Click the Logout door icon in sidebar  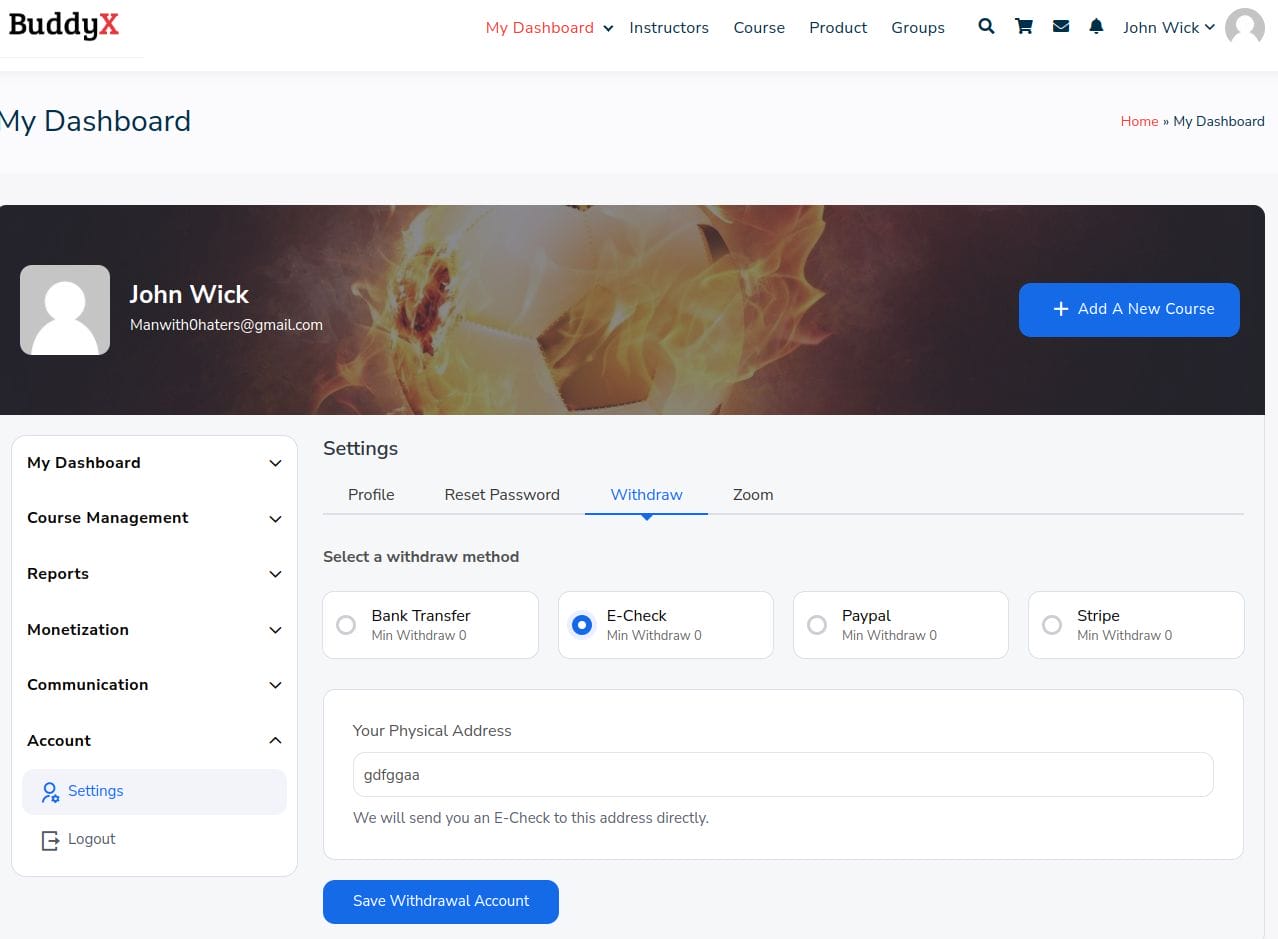pyautogui.click(x=50, y=840)
